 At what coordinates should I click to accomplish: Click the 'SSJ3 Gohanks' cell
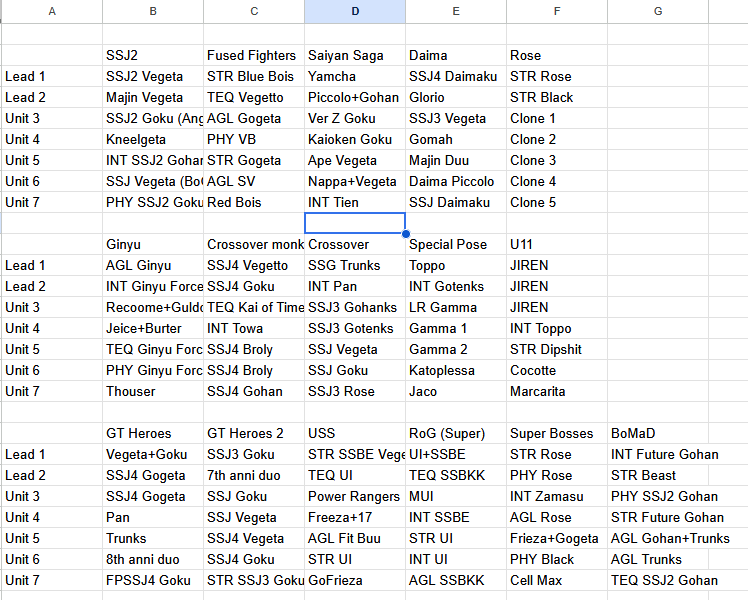pyautogui.click(x=355, y=307)
